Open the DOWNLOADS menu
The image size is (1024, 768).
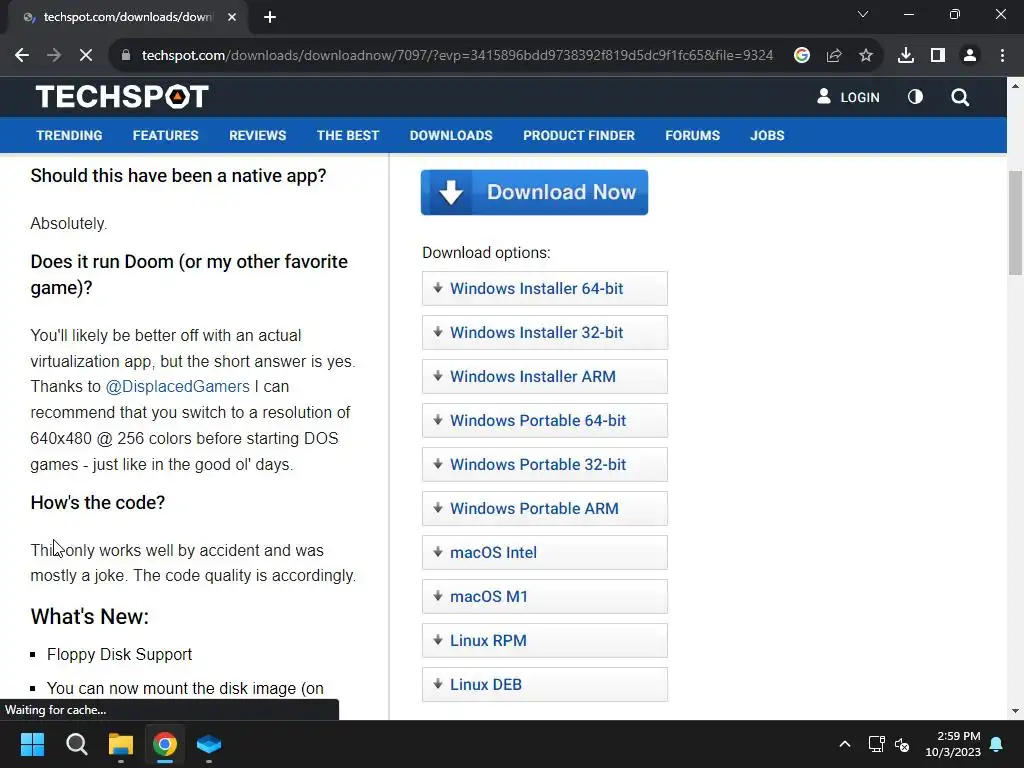click(x=451, y=135)
